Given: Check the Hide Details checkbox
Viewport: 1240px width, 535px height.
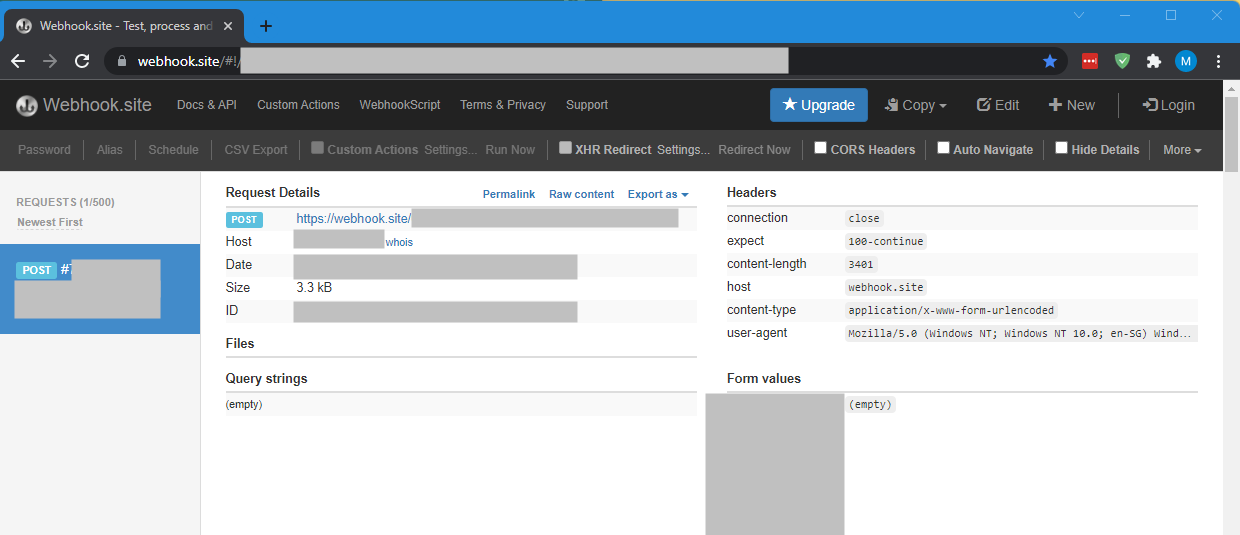Looking at the screenshot, I should [1061, 148].
